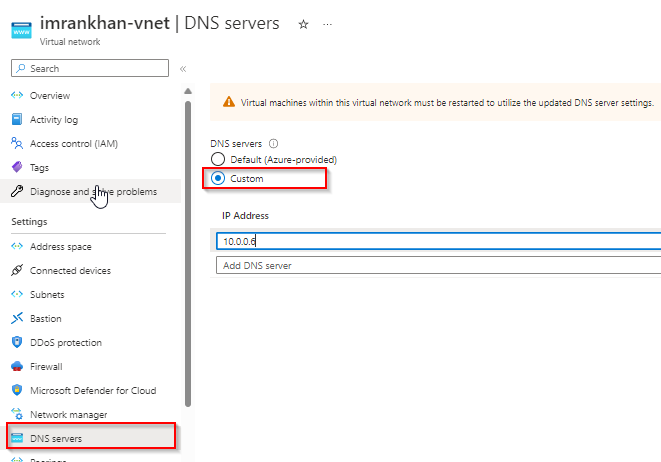
Task: Click the 10.0.0.6 IP address field
Action: pos(438,241)
